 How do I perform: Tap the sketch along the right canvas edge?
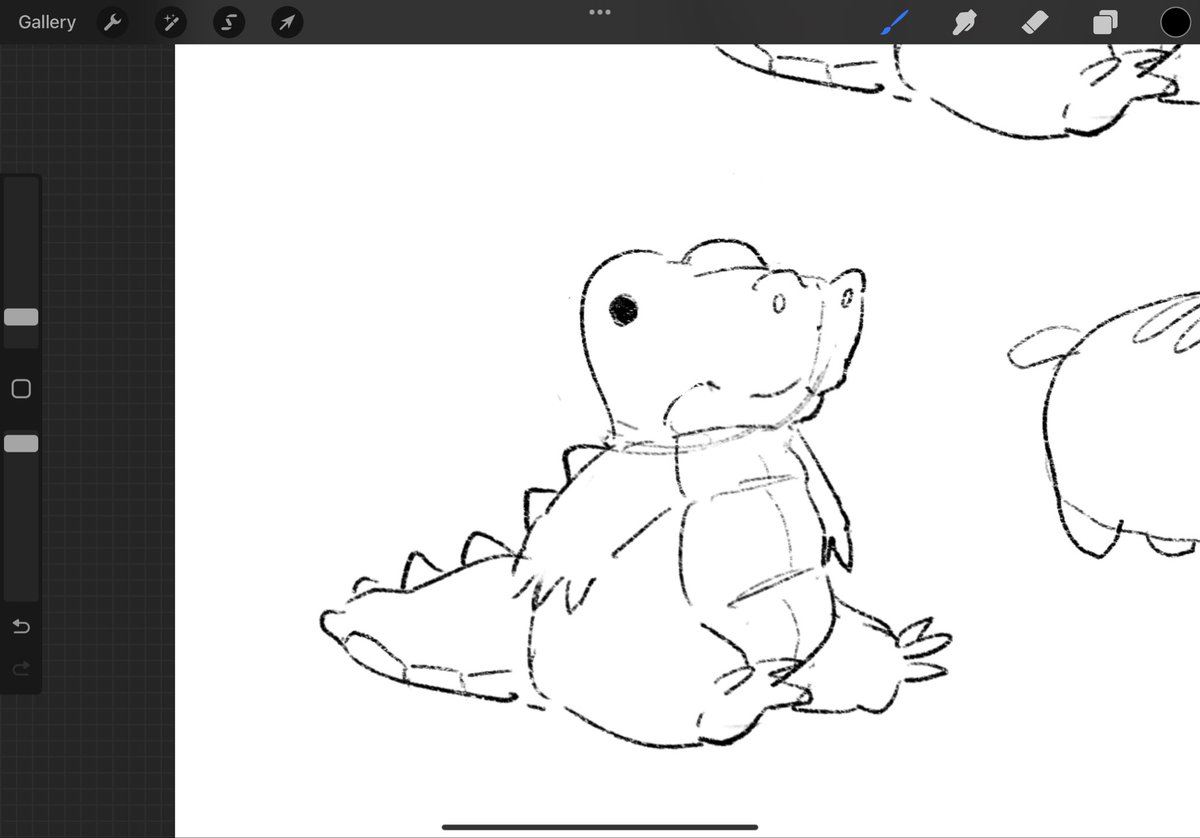1110,440
